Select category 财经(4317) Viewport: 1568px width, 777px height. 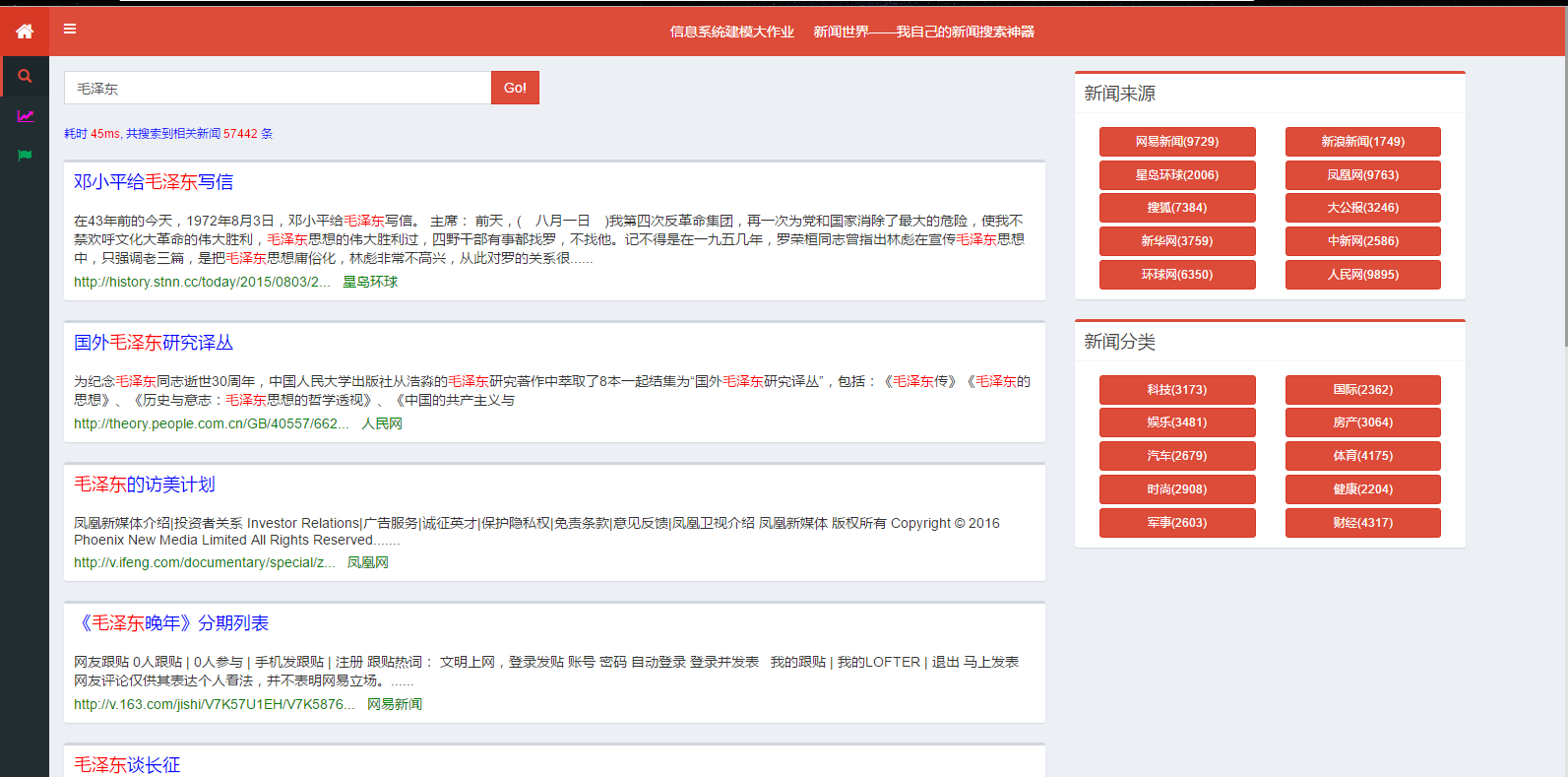[1363, 523]
